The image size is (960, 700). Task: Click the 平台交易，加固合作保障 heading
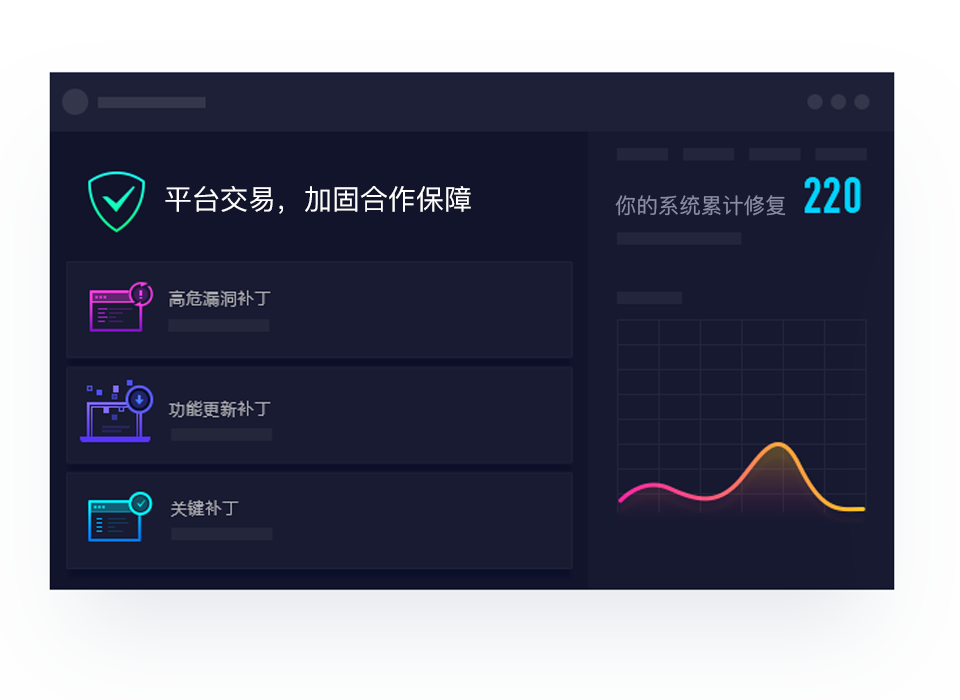pyautogui.click(x=318, y=200)
